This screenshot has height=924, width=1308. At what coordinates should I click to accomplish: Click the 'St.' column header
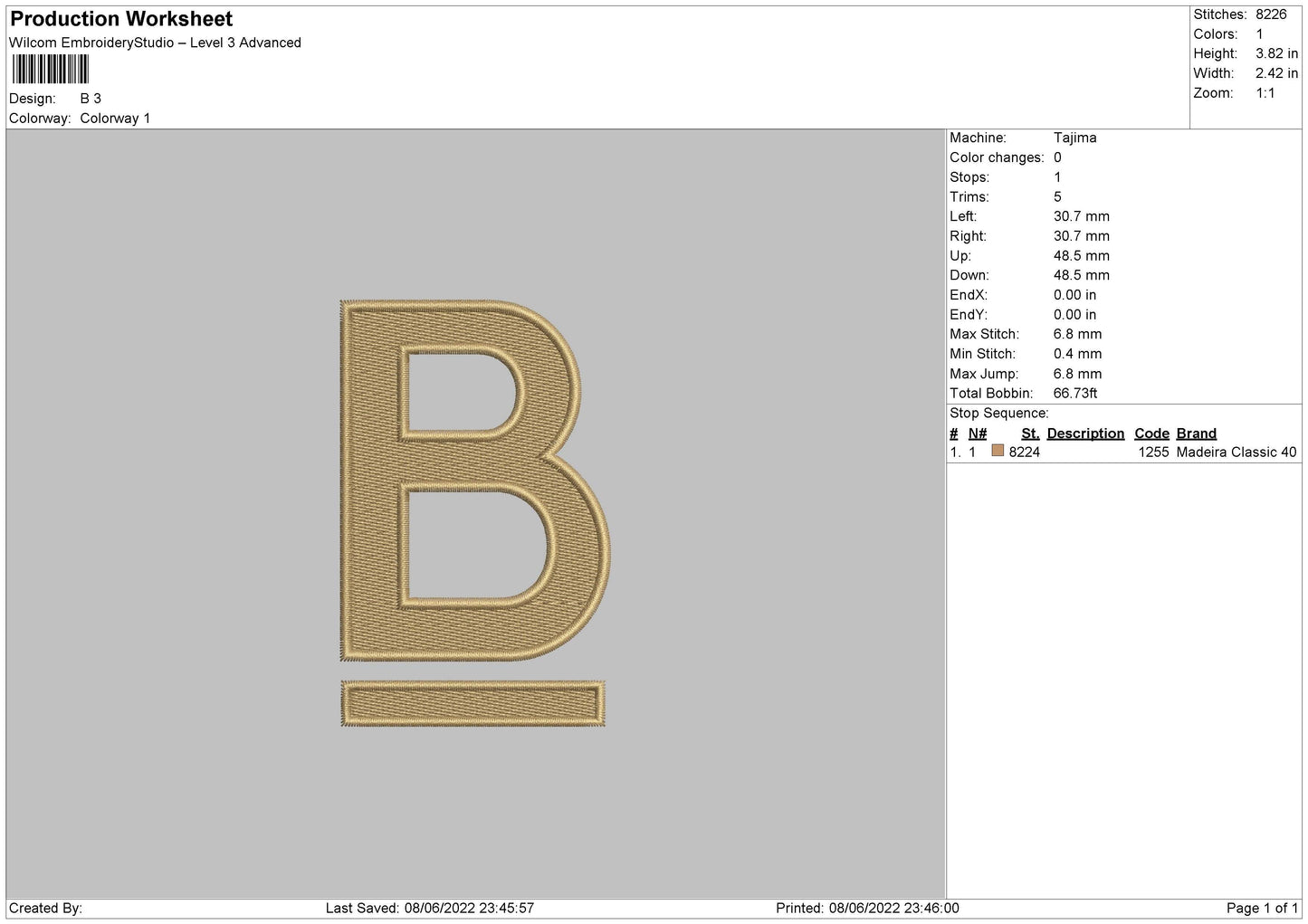click(1030, 433)
